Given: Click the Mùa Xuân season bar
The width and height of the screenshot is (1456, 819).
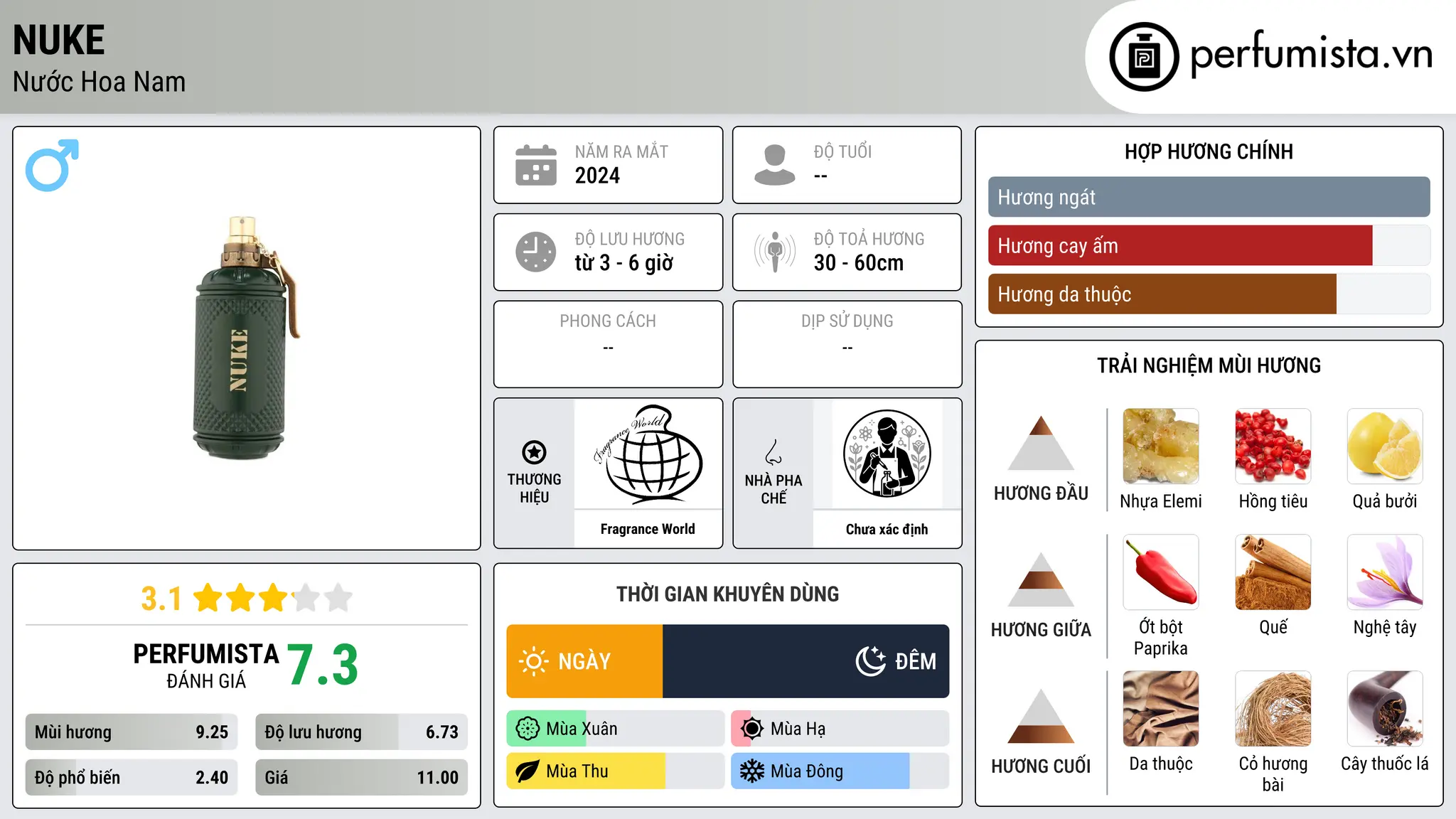Looking at the screenshot, I should pyautogui.click(x=615, y=729).
